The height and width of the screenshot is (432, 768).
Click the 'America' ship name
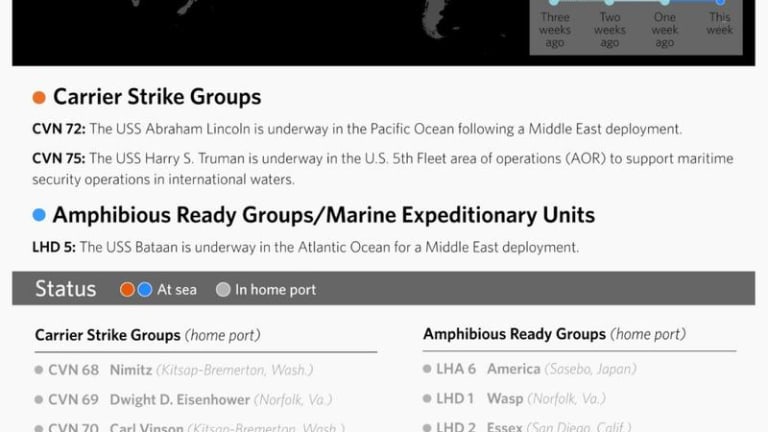[513, 369]
